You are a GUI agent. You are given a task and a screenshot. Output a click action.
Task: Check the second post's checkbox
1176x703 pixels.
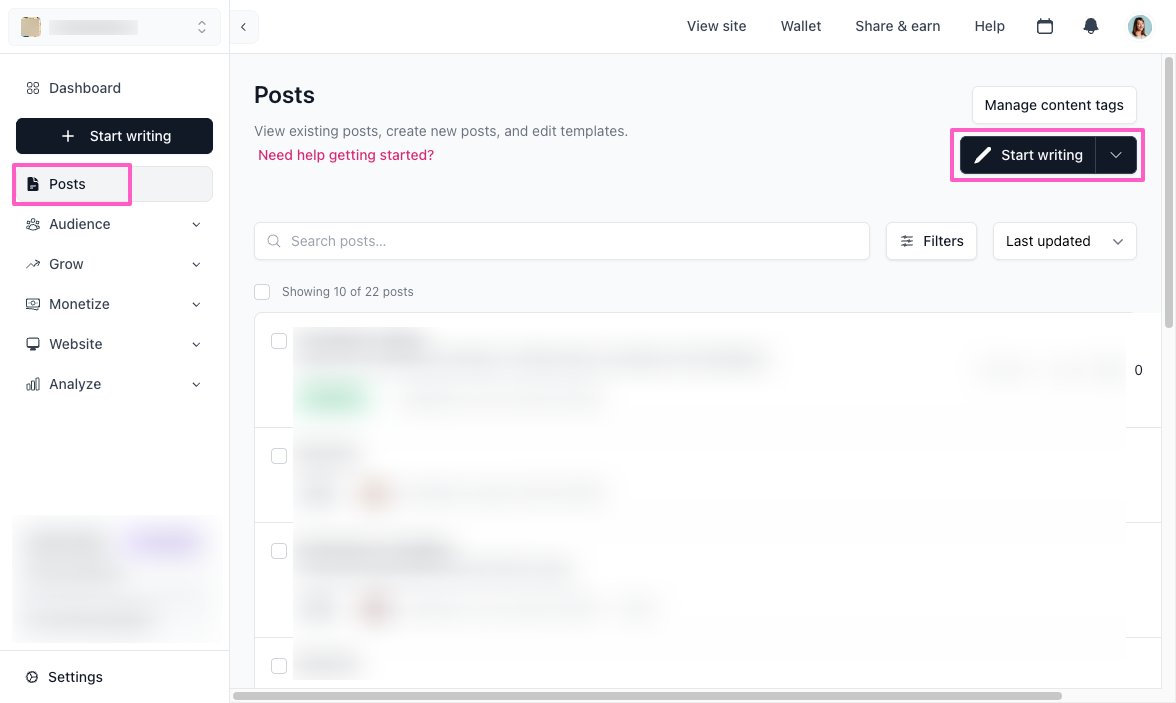[279, 456]
